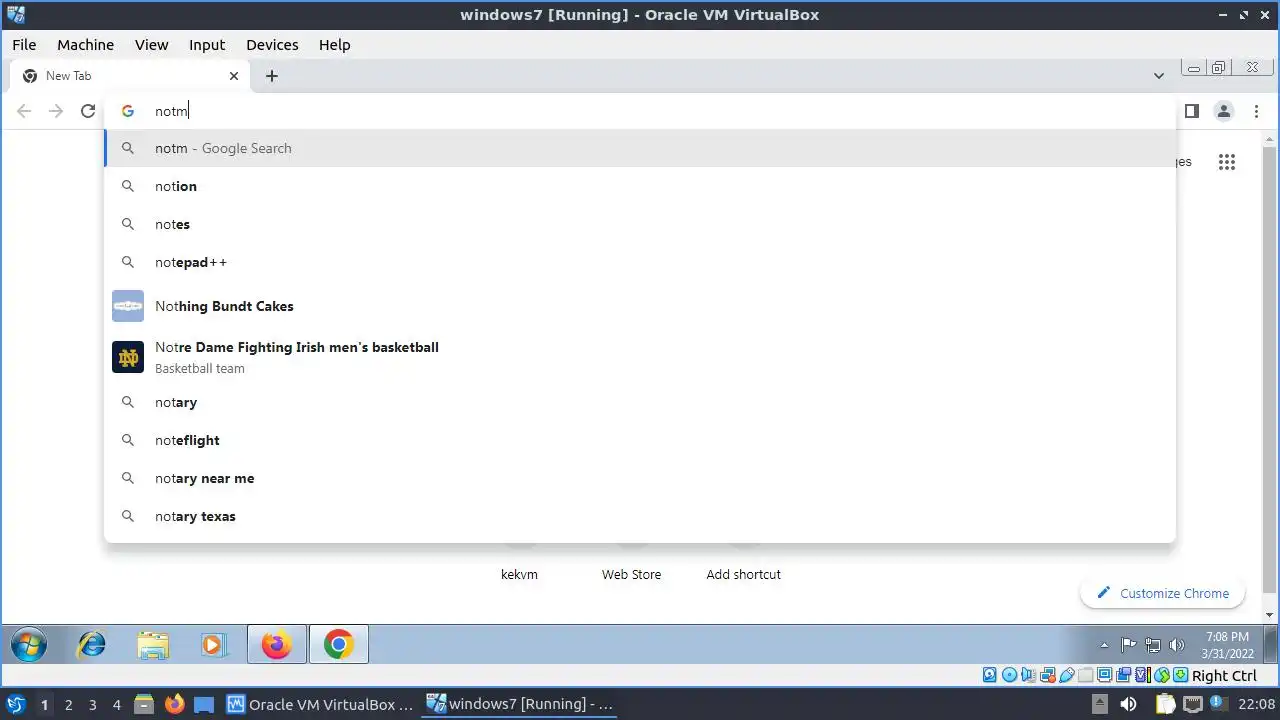Click the VirtualBox display indicator
The width and height of the screenshot is (1280, 720).
1104,675
